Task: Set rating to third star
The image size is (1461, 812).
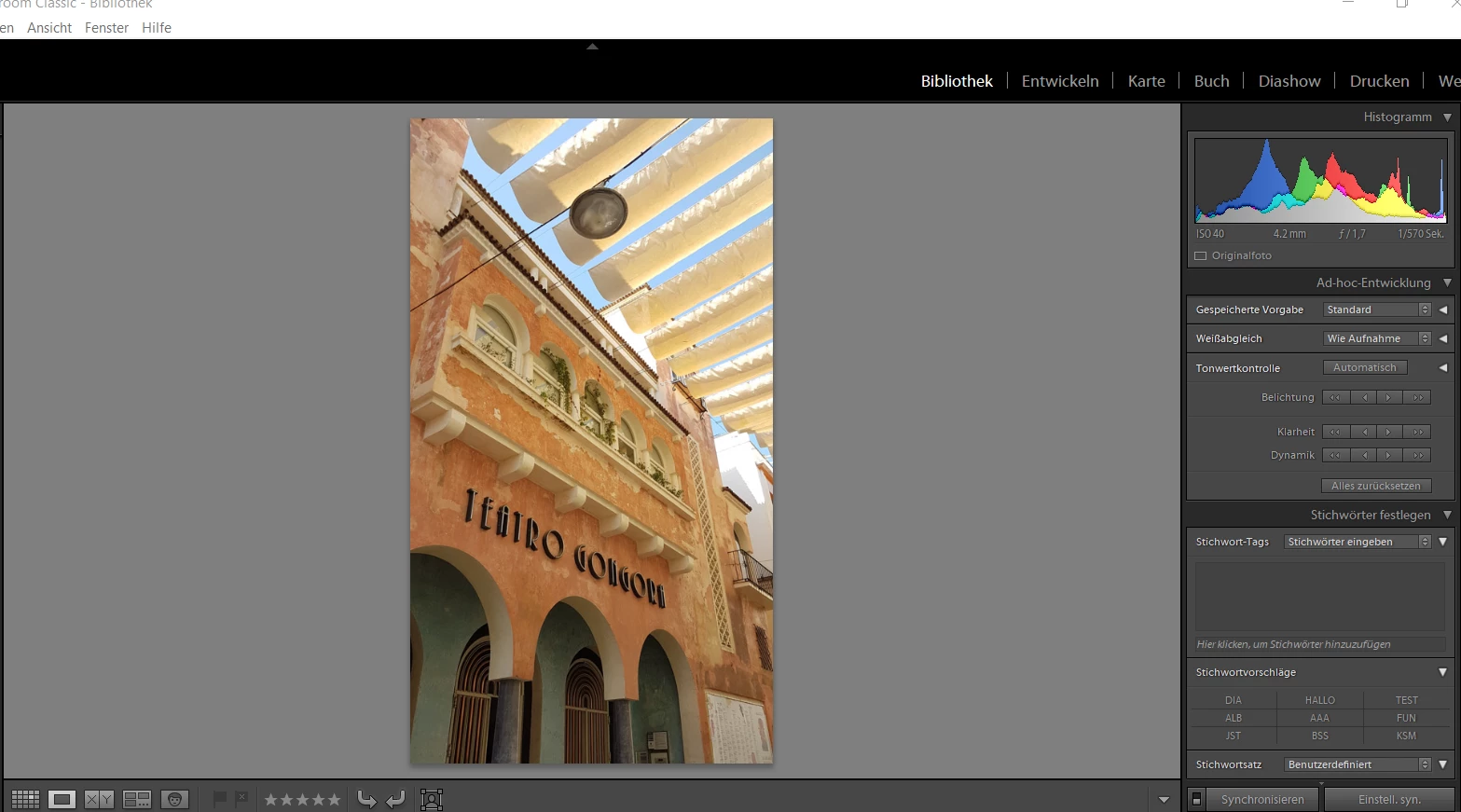Action: [x=302, y=799]
